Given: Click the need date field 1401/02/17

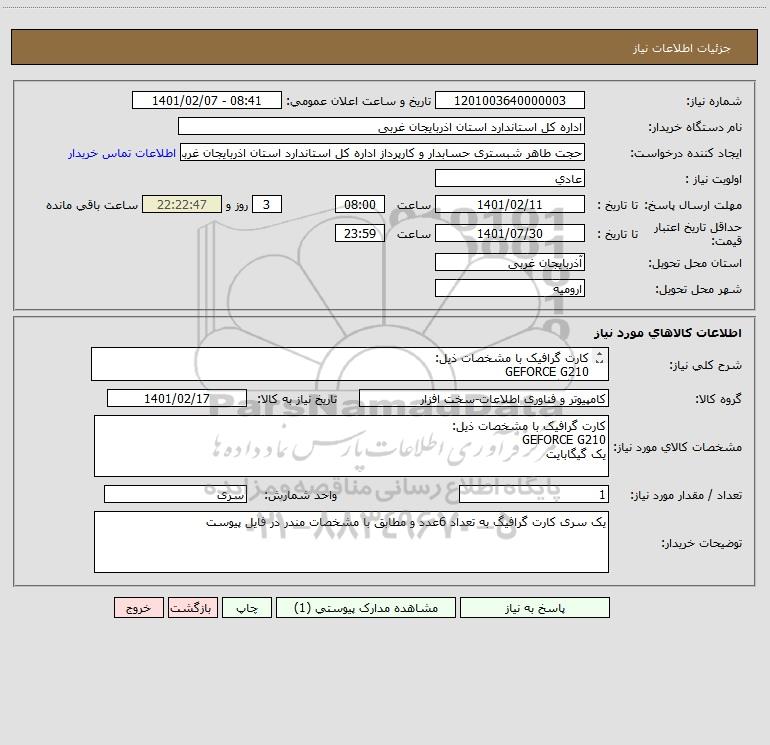Looking at the screenshot, I should [177, 399].
